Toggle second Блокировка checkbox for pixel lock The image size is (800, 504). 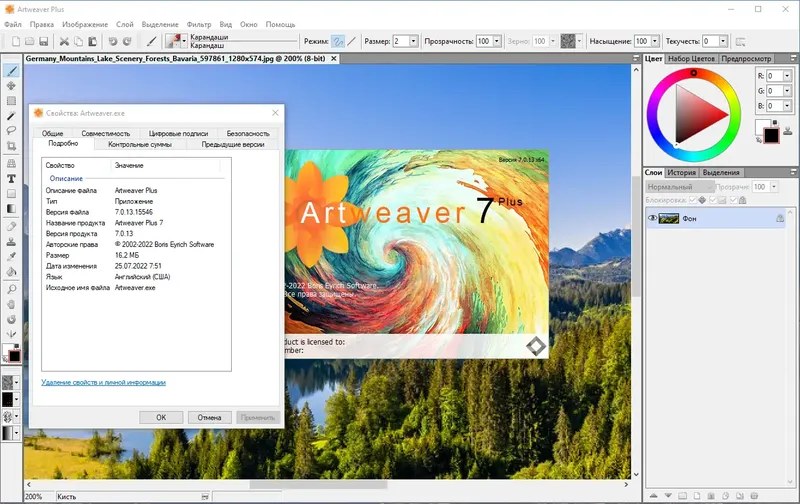(x=713, y=200)
